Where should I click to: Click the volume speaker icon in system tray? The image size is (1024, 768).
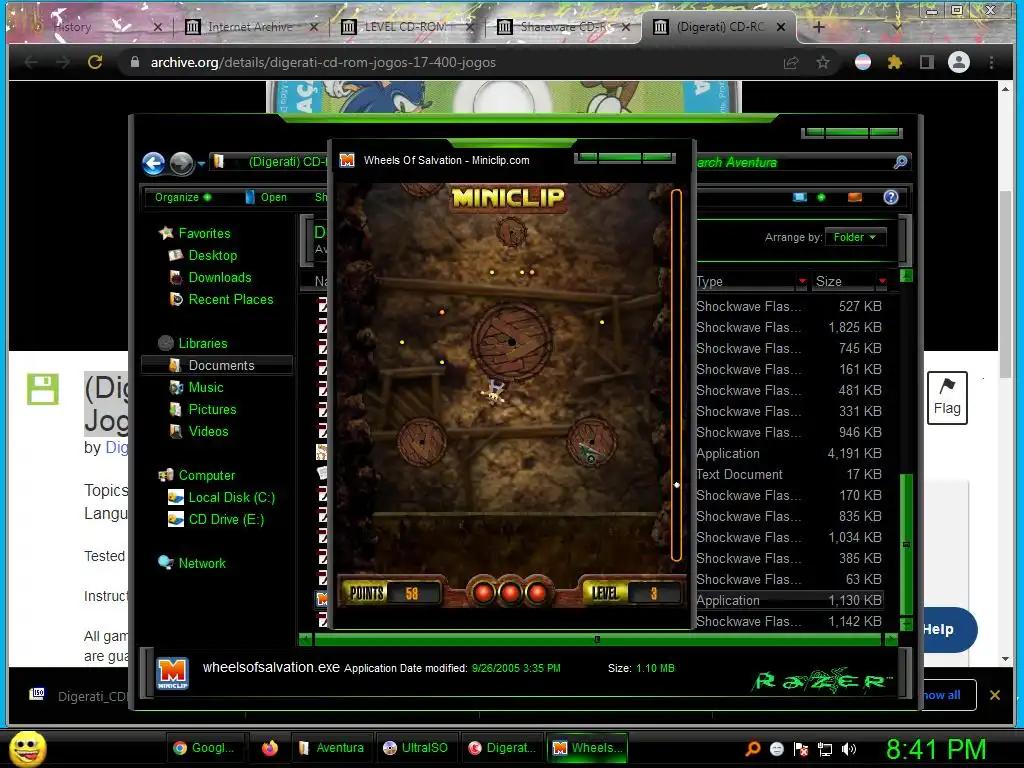849,749
